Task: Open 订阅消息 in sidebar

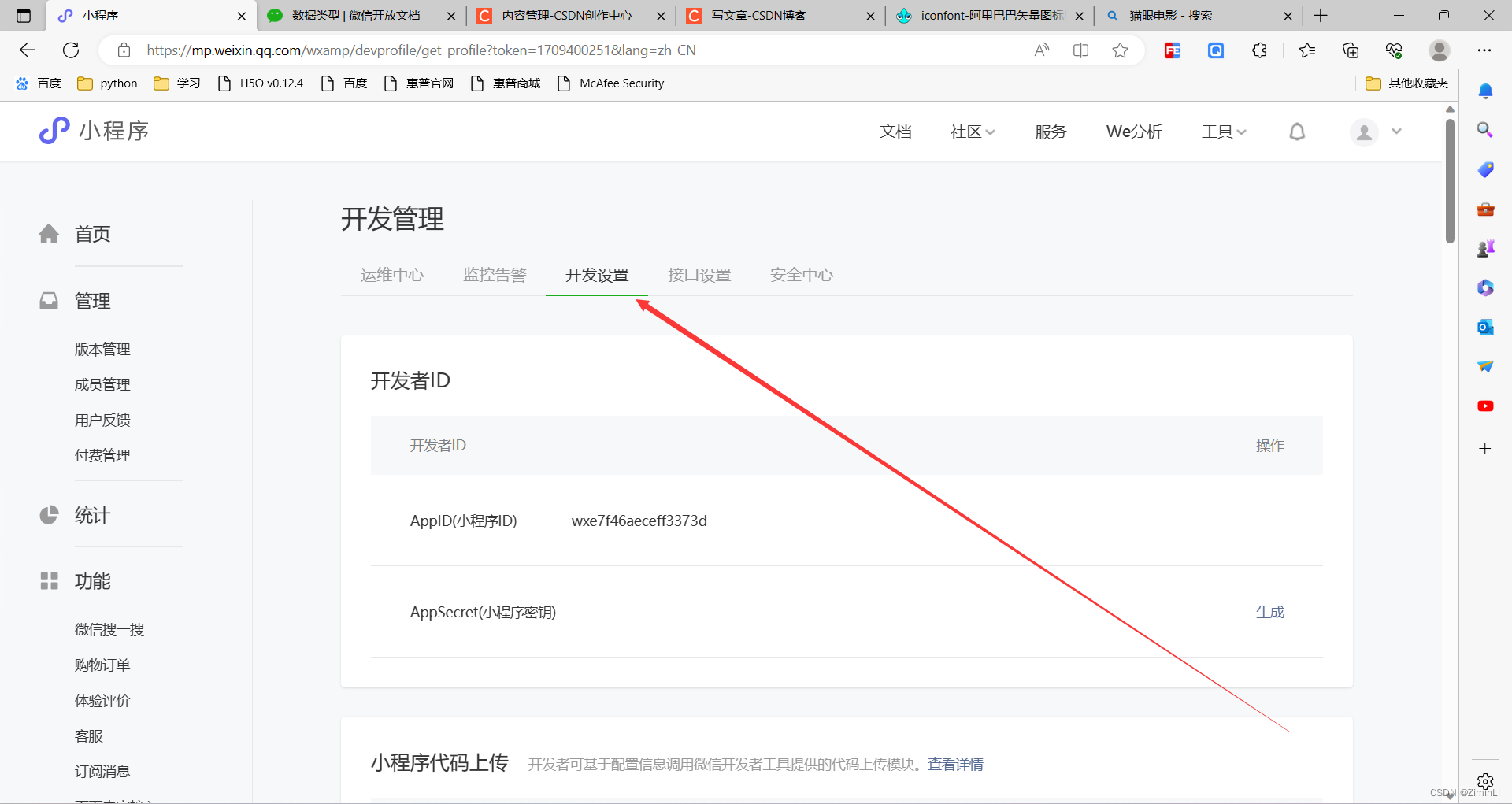Action: (x=102, y=771)
